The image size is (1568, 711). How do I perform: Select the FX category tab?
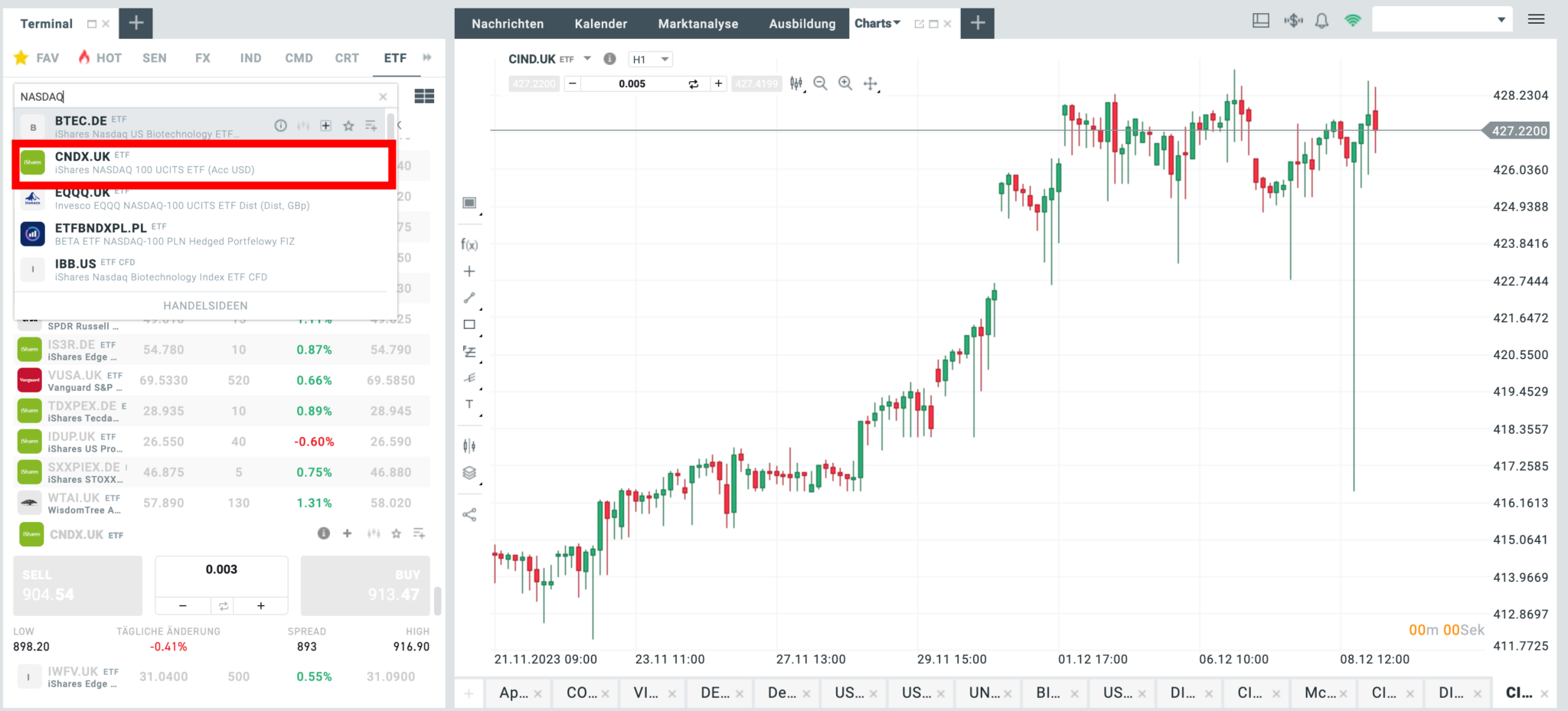point(202,58)
